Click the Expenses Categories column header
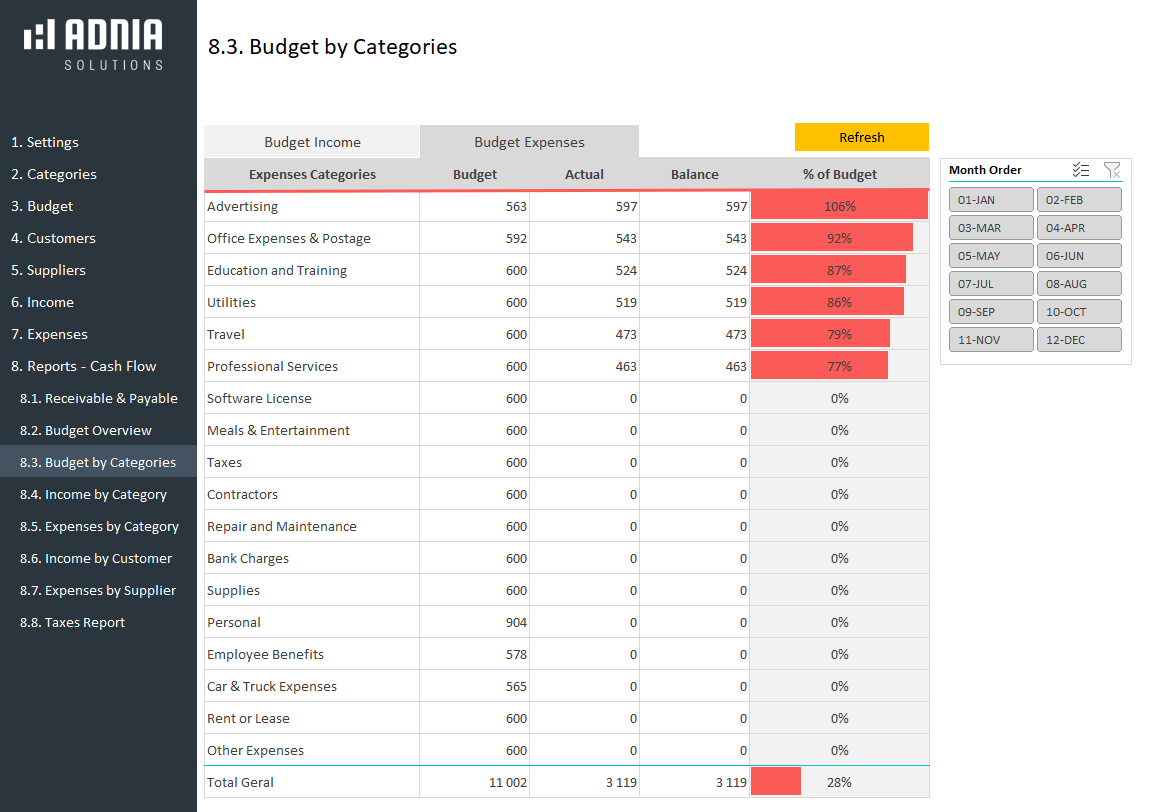1163x812 pixels. [x=312, y=174]
